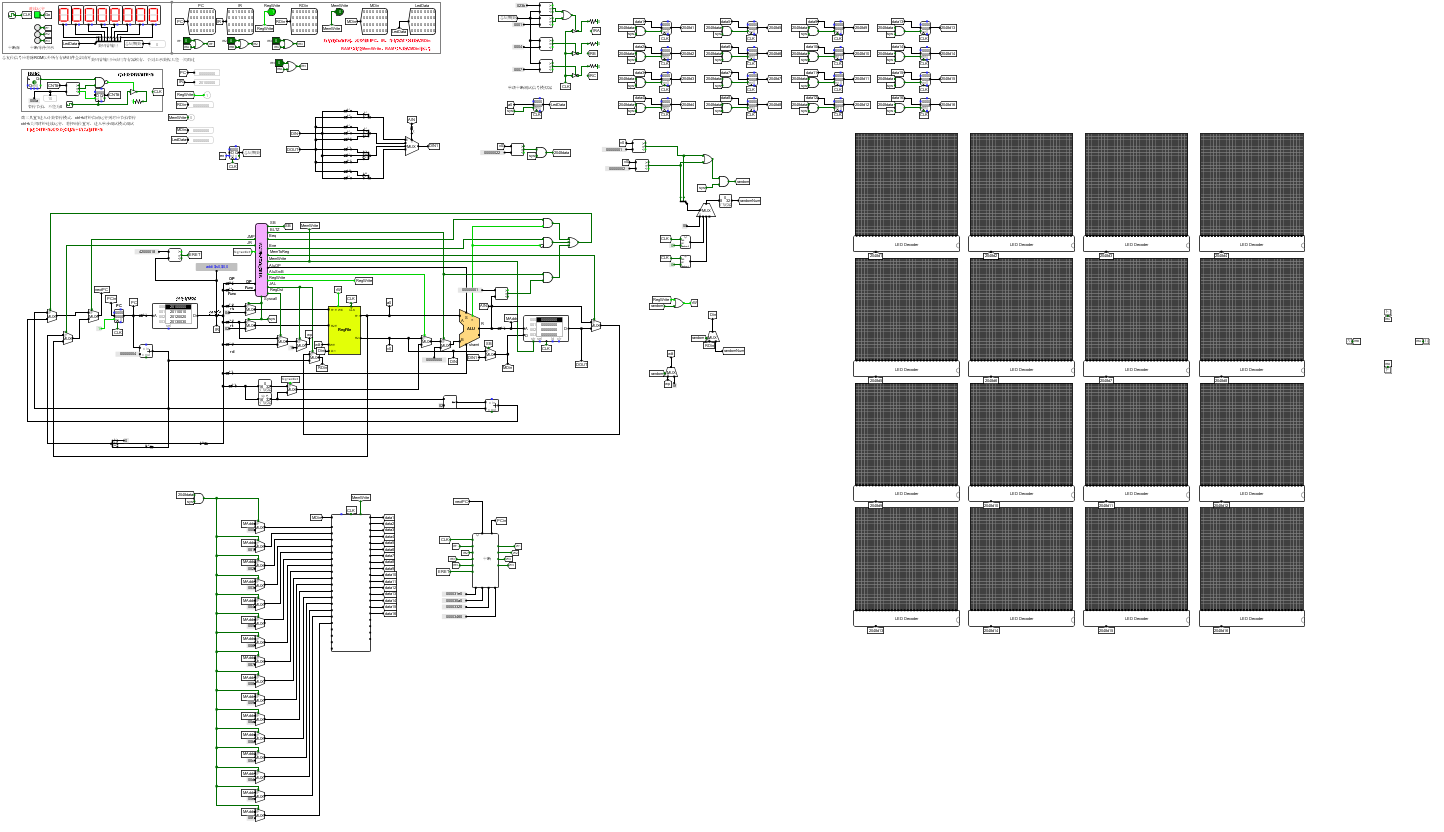Select the data16 tunnel on the bottom splitter block
Screen dimensions: 1444x832
[x=390, y=614]
